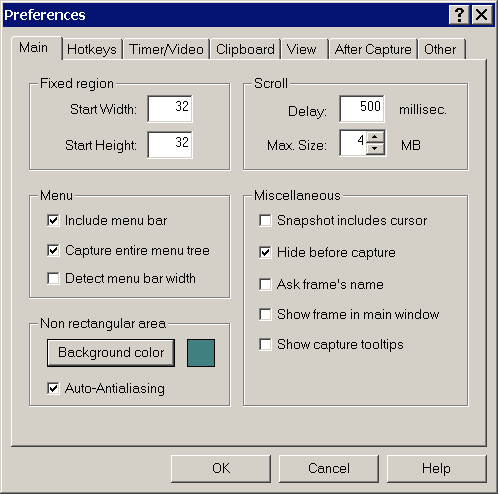Image resolution: width=498 pixels, height=494 pixels.
Task: Click the teal background color swatch
Action: [x=201, y=353]
